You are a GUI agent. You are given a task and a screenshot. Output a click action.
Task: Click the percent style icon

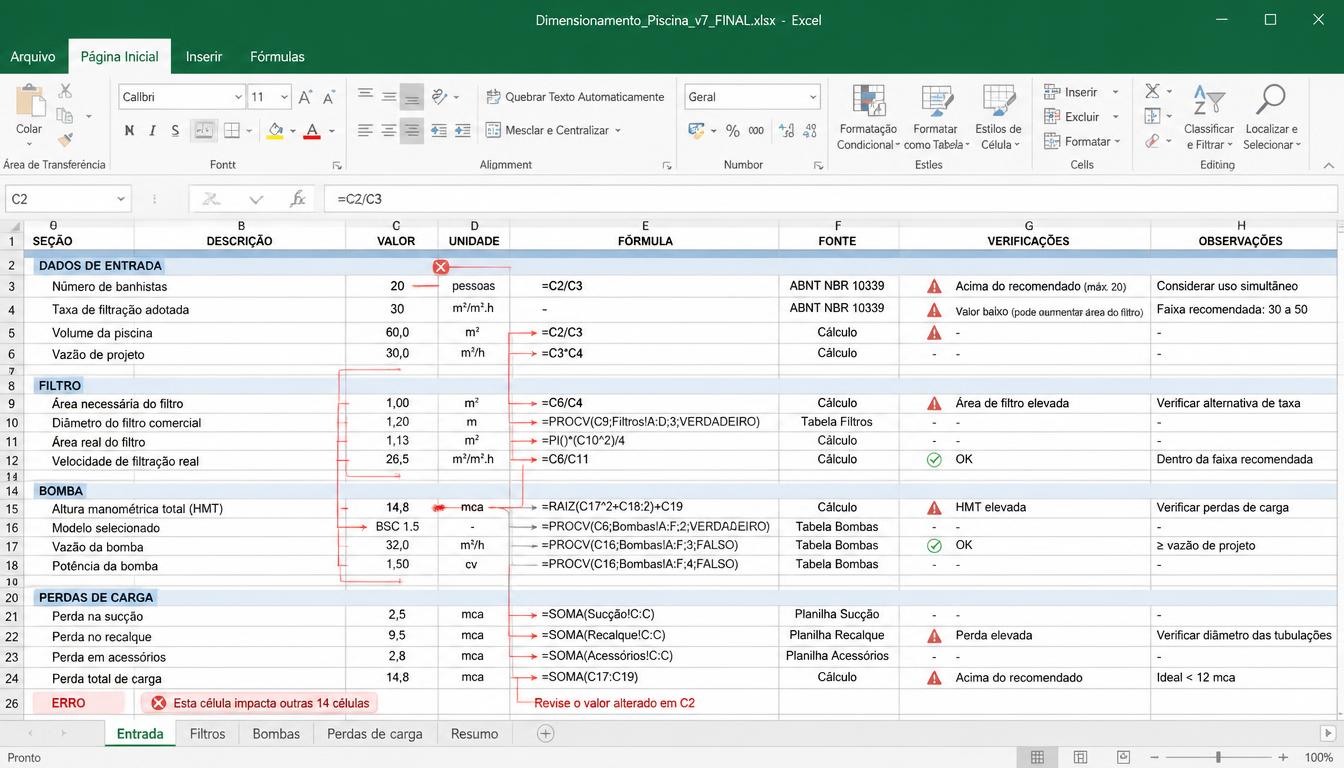tap(733, 131)
